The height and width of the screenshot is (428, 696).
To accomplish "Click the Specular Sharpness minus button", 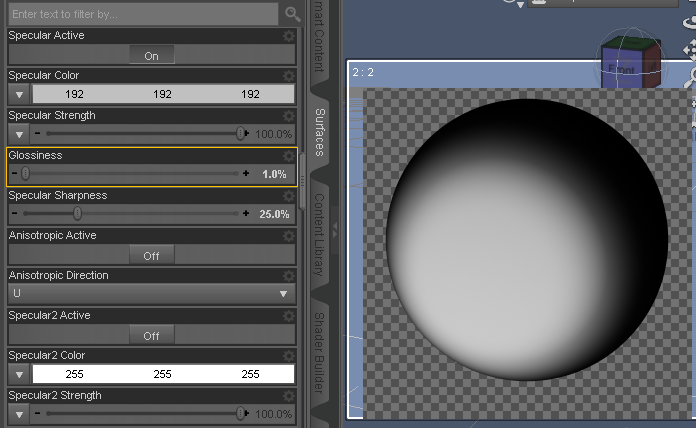I will pyautogui.click(x=15, y=214).
